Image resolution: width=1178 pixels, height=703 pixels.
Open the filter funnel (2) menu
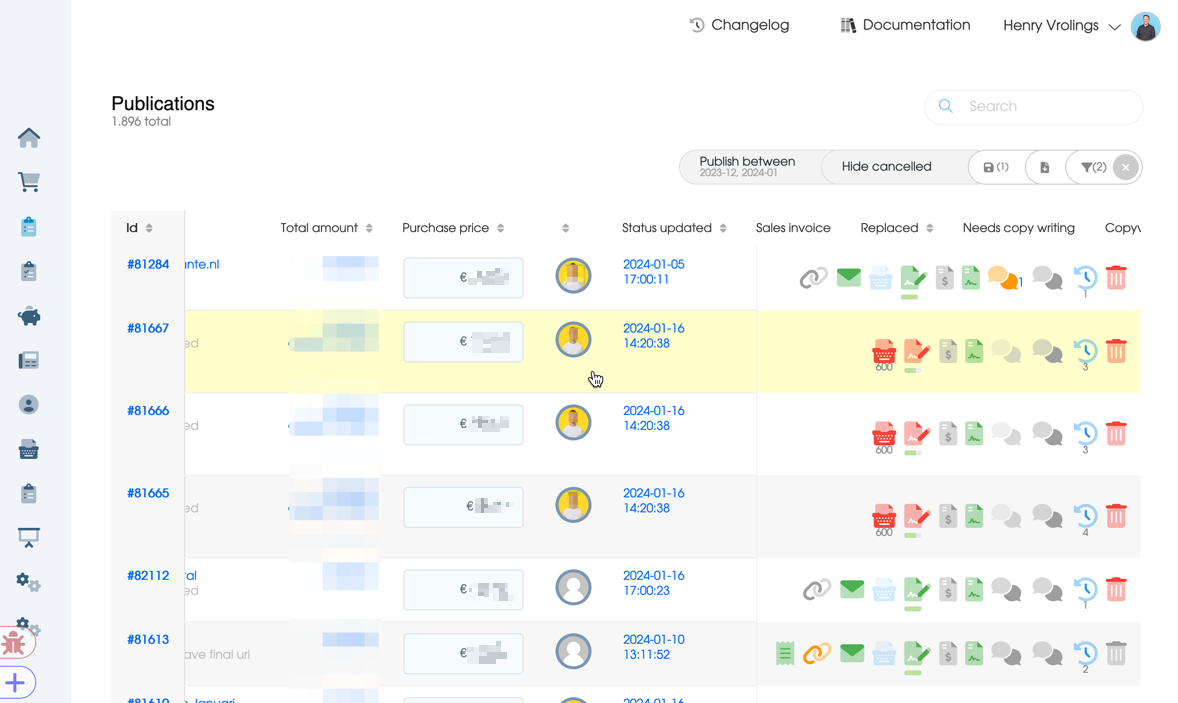pyautogui.click(x=1093, y=167)
